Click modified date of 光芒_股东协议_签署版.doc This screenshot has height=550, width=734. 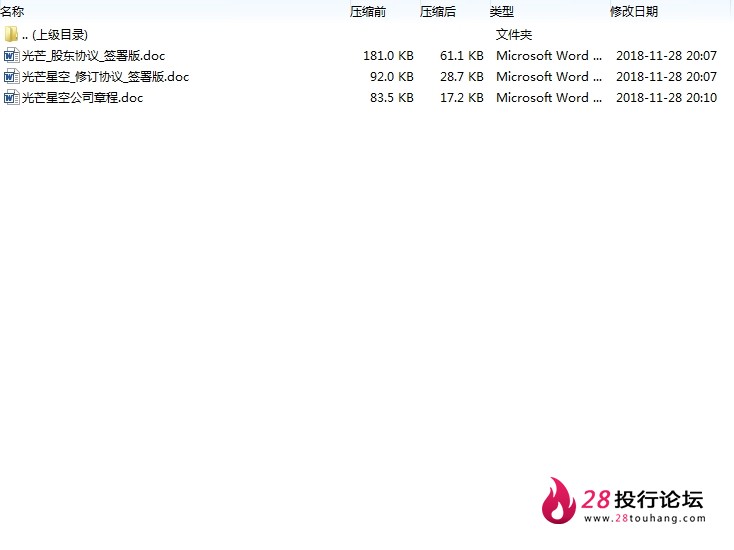pos(667,56)
